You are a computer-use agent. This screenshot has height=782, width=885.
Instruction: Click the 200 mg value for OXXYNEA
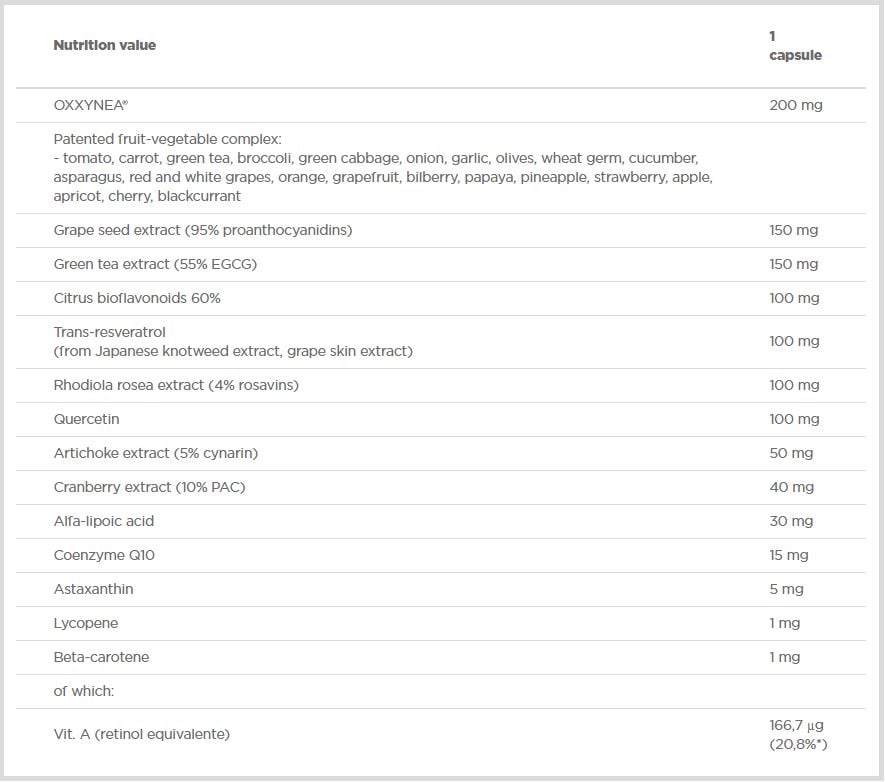[796, 106]
